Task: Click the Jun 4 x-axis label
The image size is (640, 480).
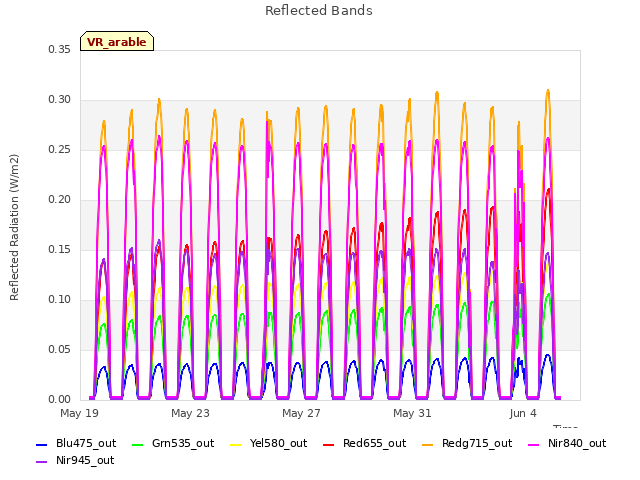Action: coord(523,413)
